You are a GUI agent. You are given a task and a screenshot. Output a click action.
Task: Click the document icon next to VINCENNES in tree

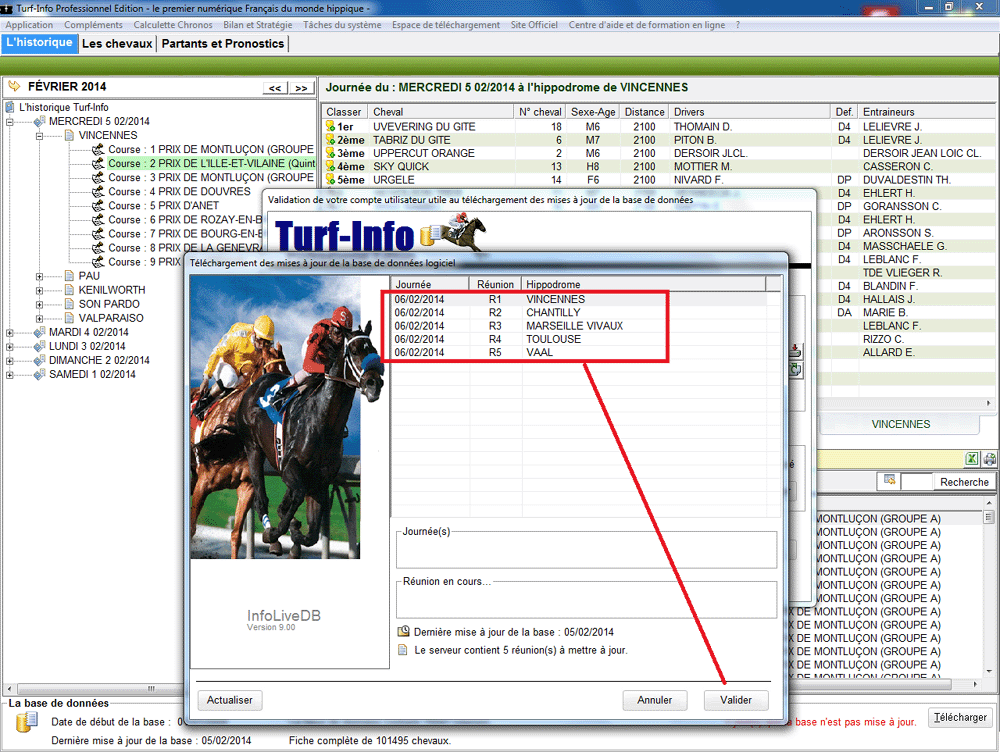(x=70, y=135)
